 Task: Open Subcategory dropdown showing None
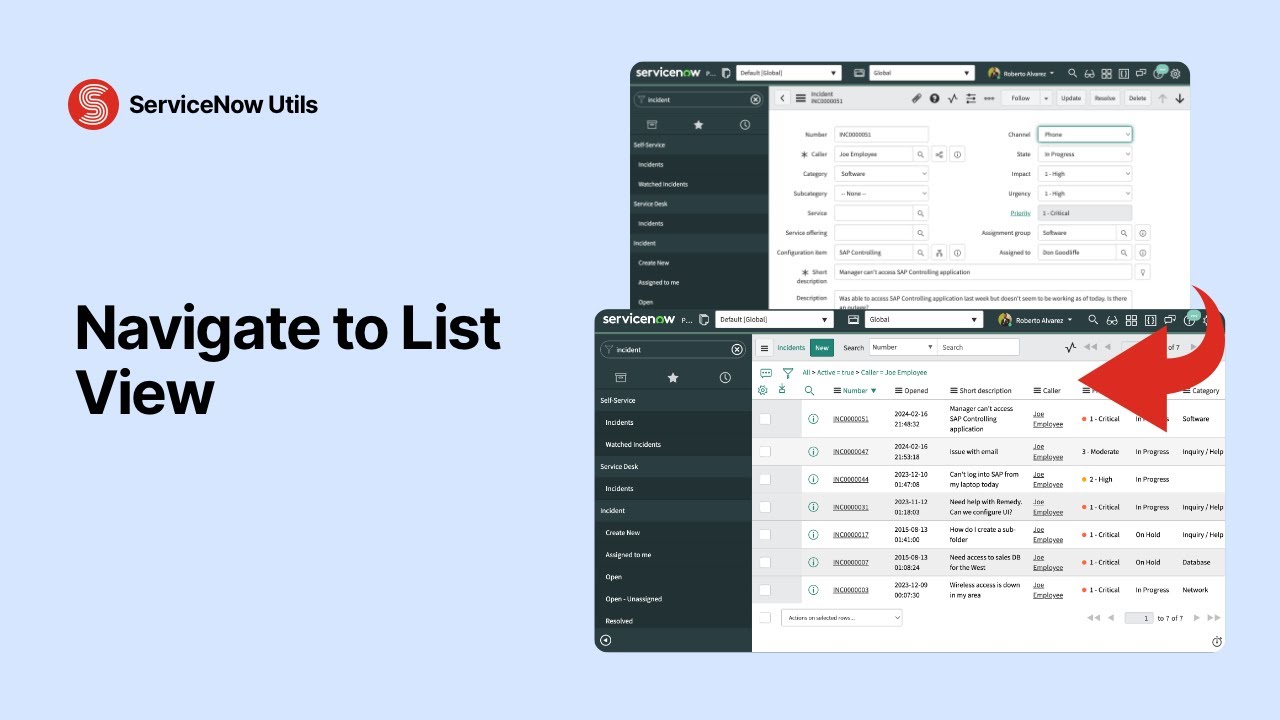point(882,193)
